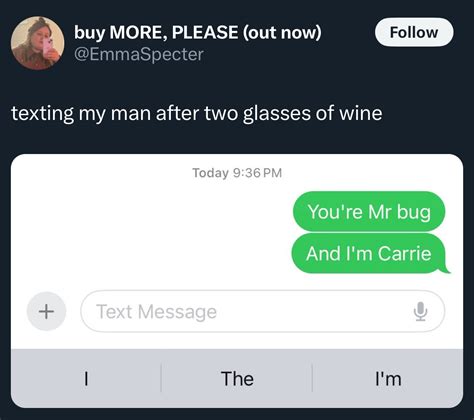Select the "The" keyboard suggestion
The width and height of the screenshot is (474, 420).
pyautogui.click(x=237, y=379)
